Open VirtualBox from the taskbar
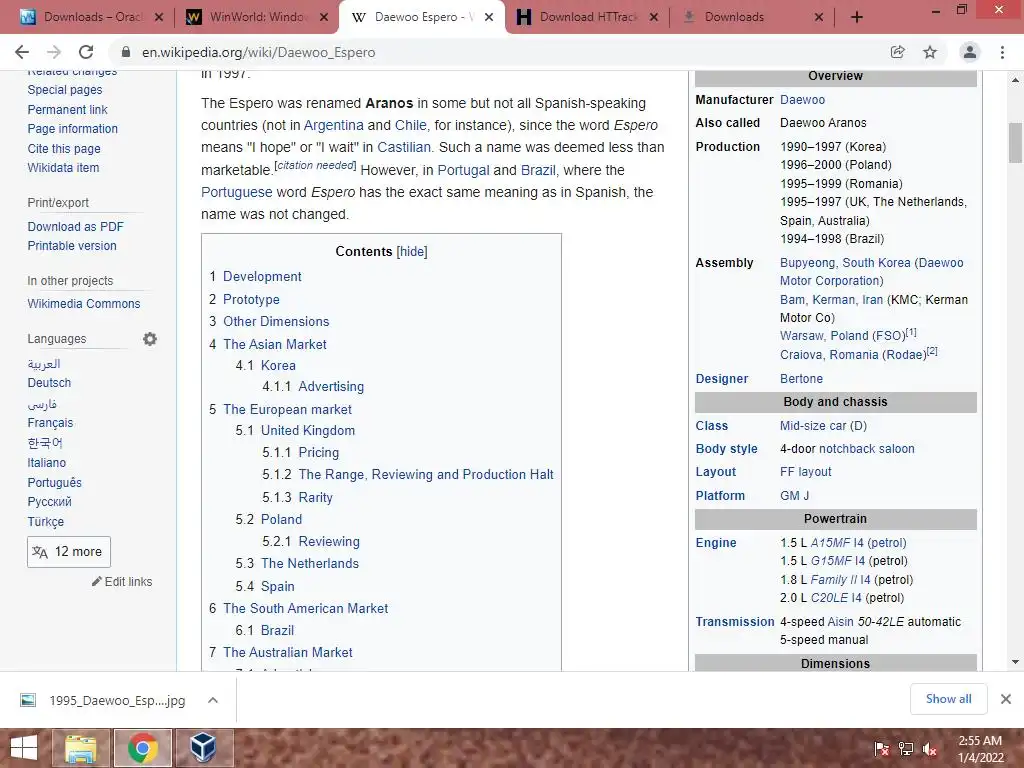1024x768 pixels. coord(203,748)
